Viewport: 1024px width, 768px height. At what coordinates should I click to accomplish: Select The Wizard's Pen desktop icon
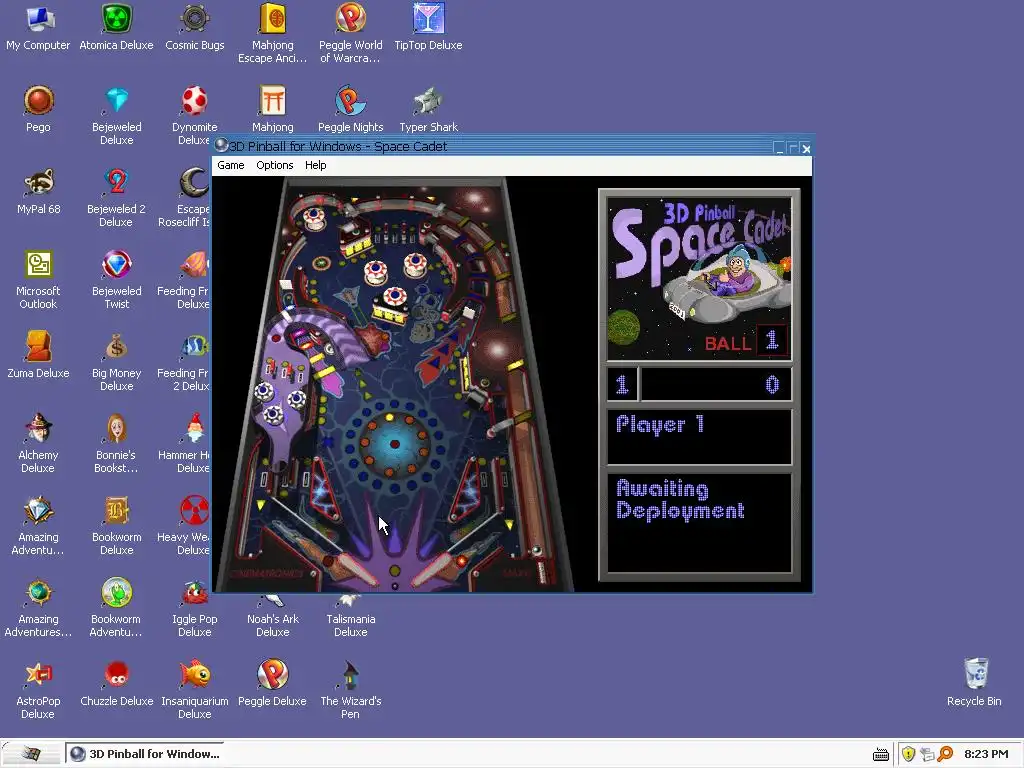[351, 690]
